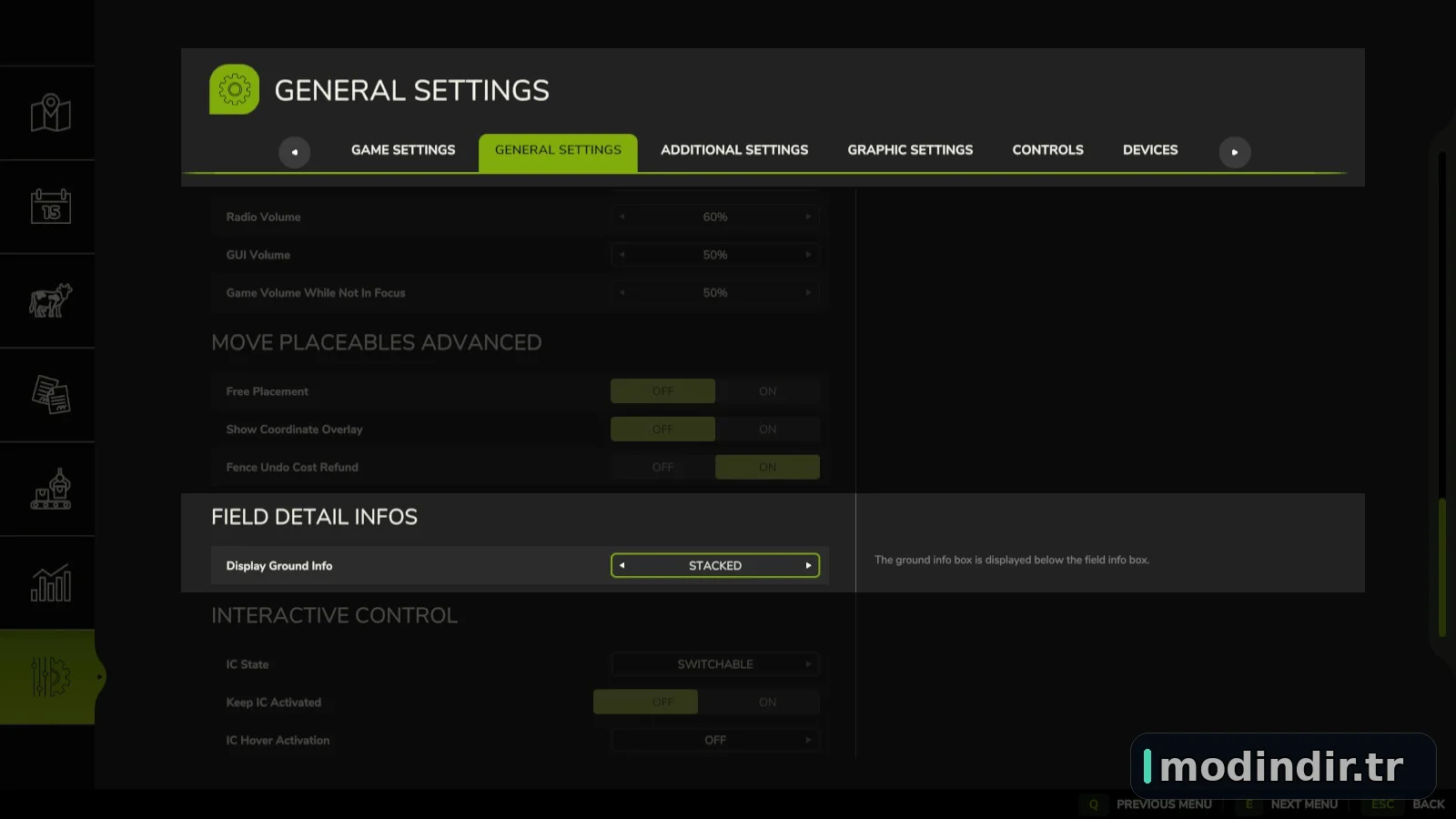Click the OFF value of IC Hover Activation

[x=715, y=740]
